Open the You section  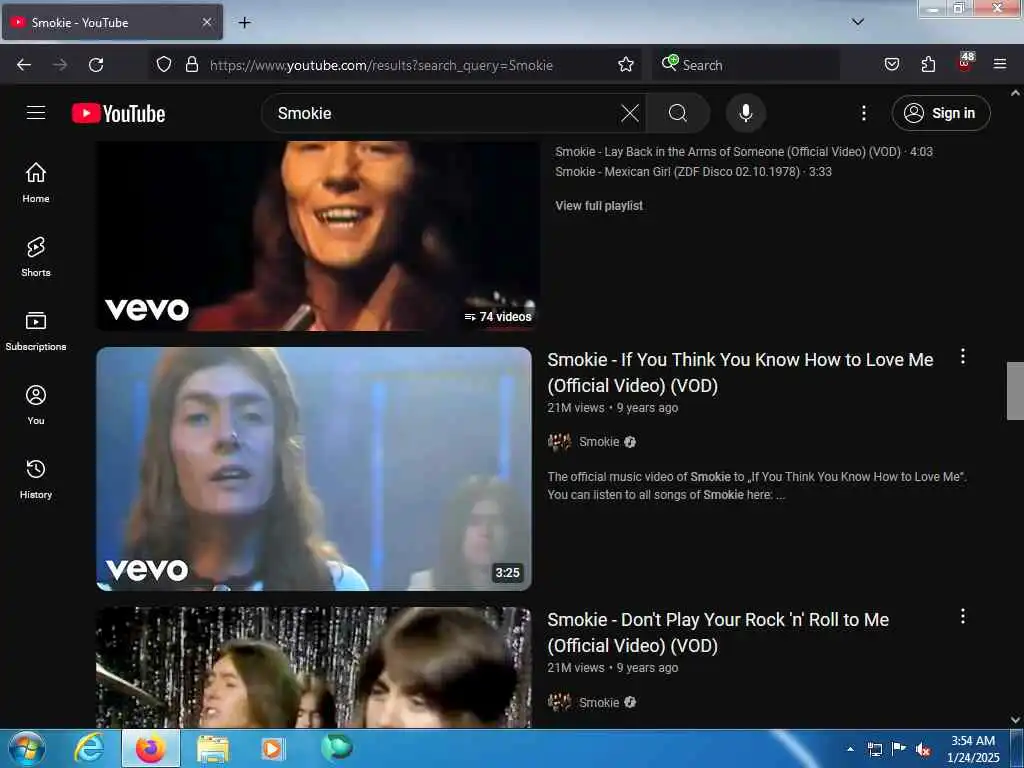[36, 405]
